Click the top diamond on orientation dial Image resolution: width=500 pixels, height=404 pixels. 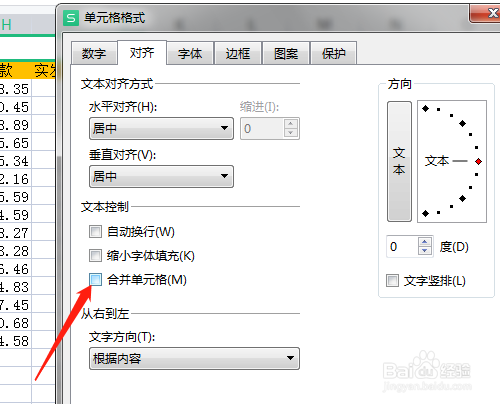click(x=425, y=108)
